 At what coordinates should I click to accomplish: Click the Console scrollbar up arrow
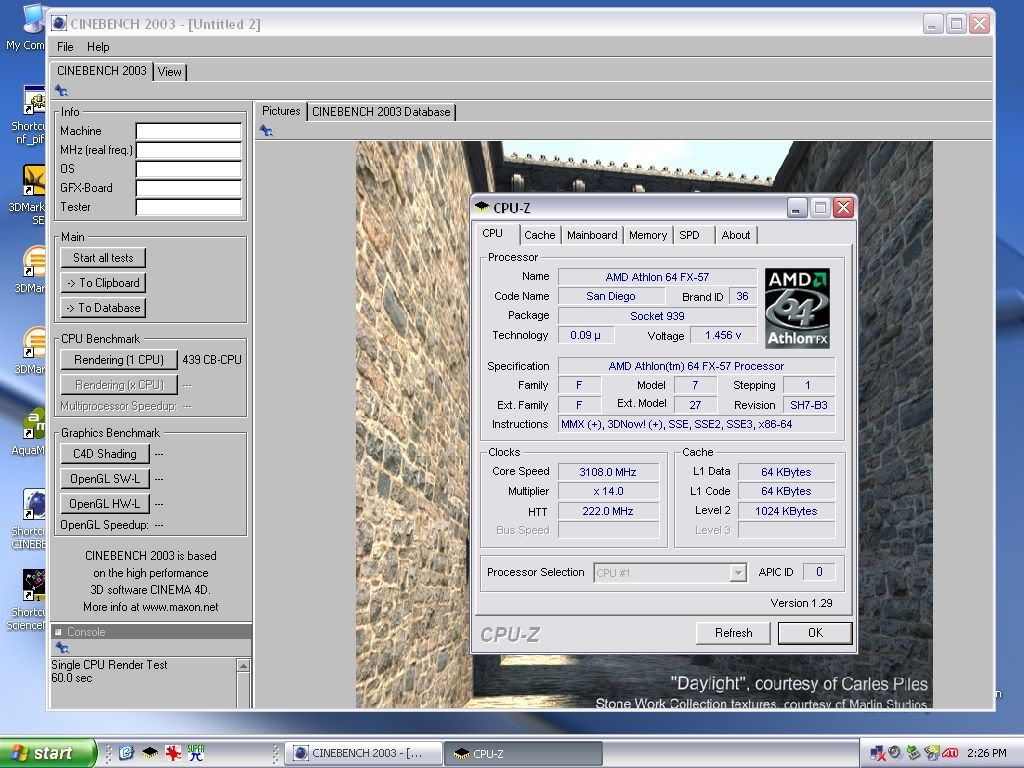243,665
